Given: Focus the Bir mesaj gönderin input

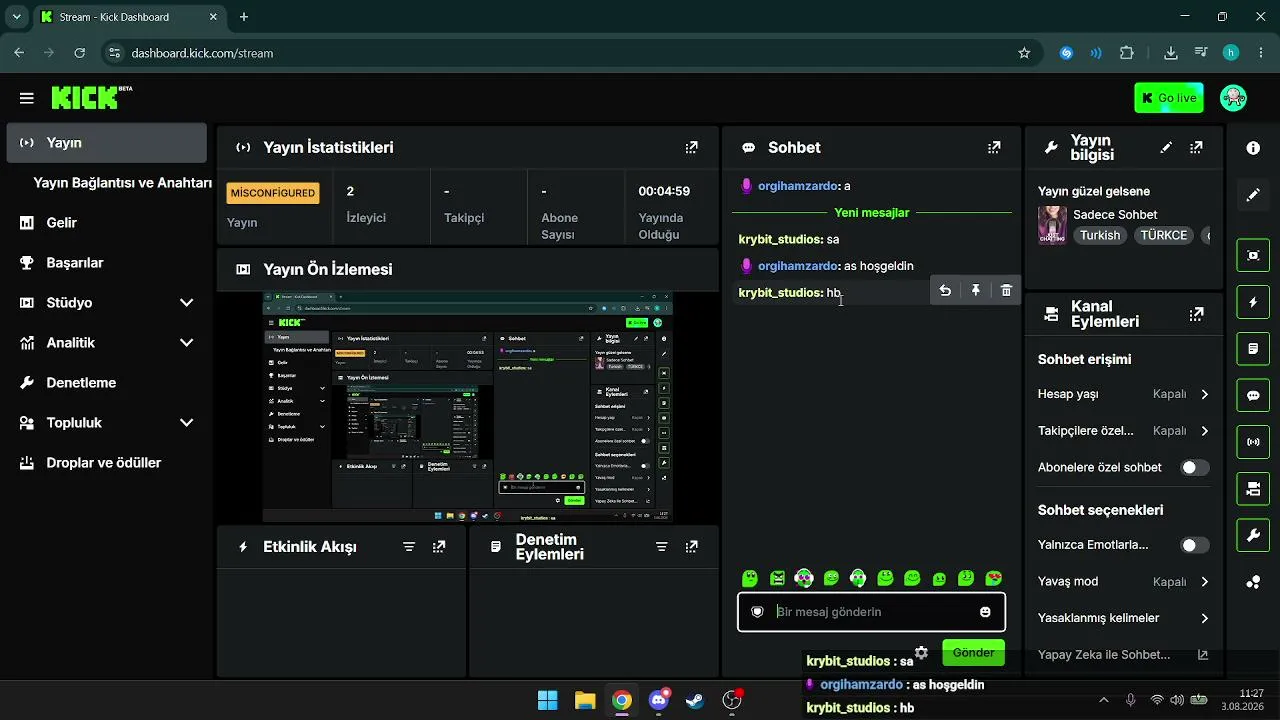Looking at the screenshot, I should (871, 612).
